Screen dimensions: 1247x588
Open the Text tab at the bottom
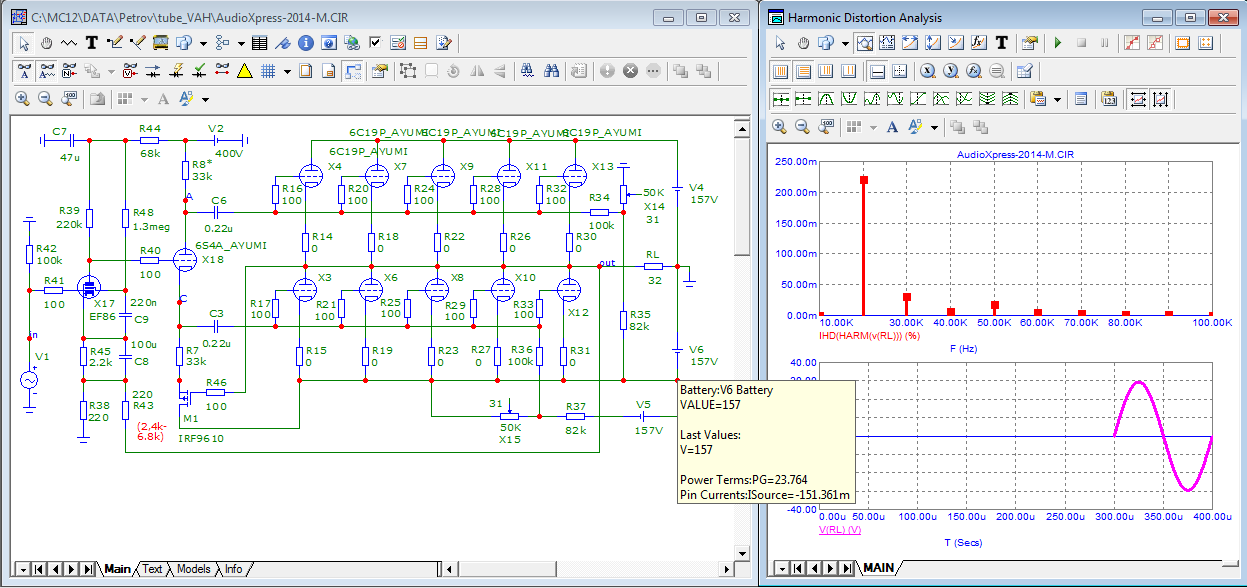tap(152, 569)
